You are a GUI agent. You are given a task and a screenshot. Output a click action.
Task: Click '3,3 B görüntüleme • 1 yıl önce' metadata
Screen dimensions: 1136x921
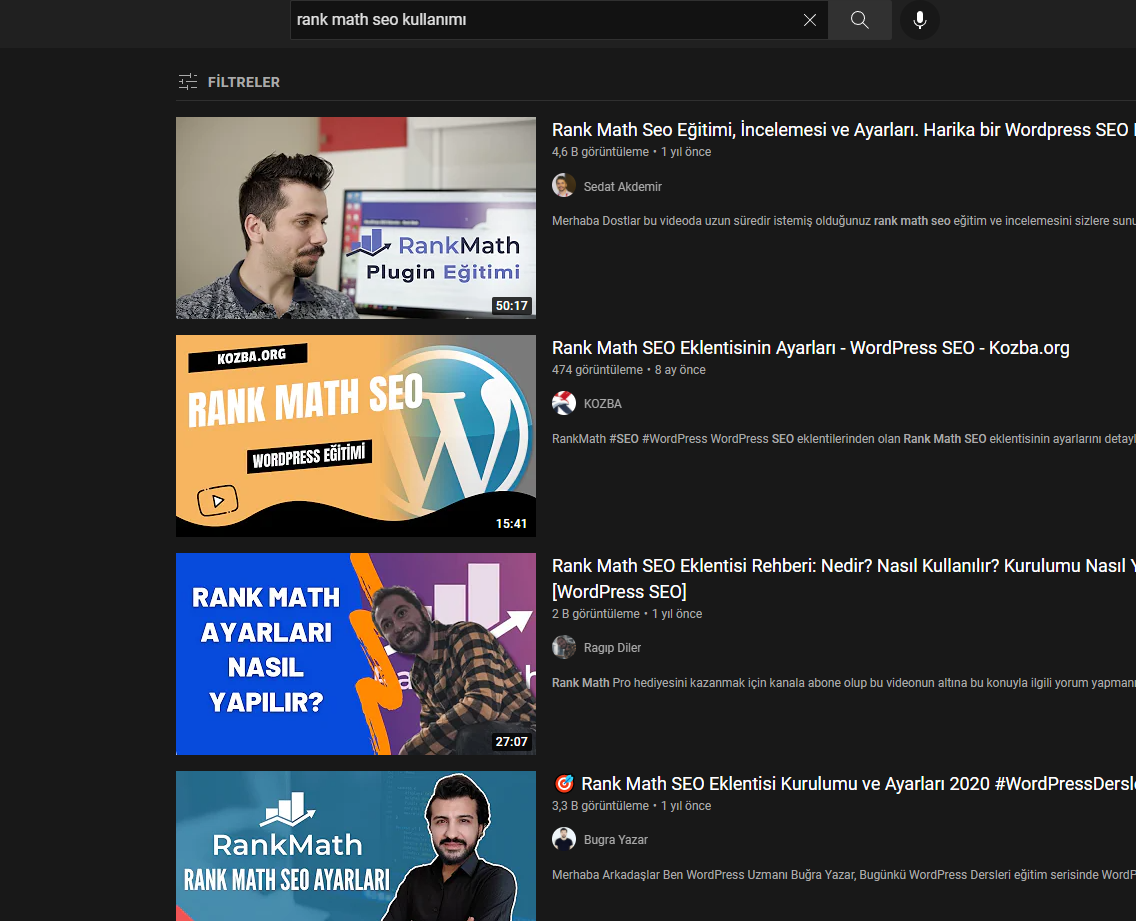click(632, 806)
